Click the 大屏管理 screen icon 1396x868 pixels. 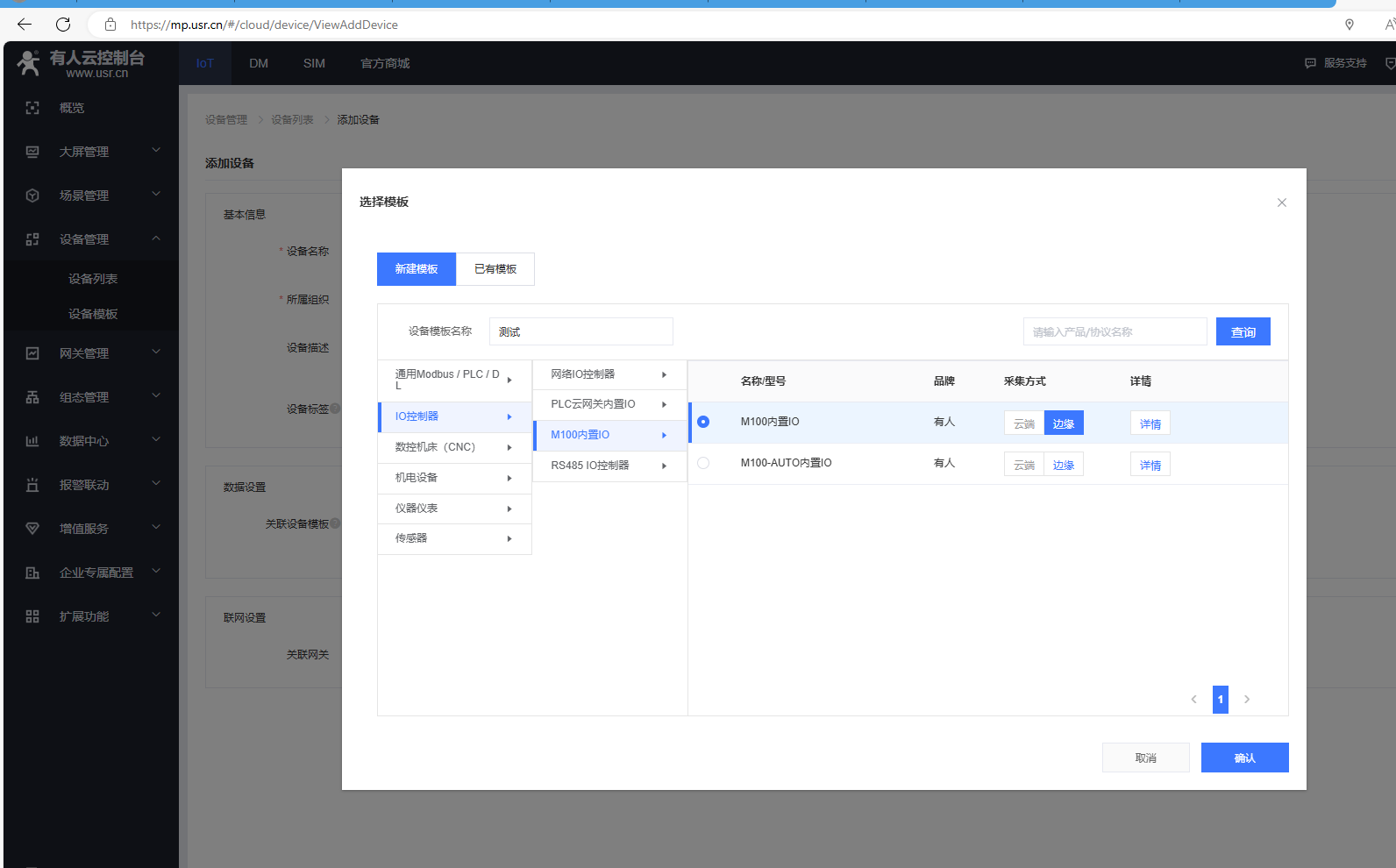(32, 152)
